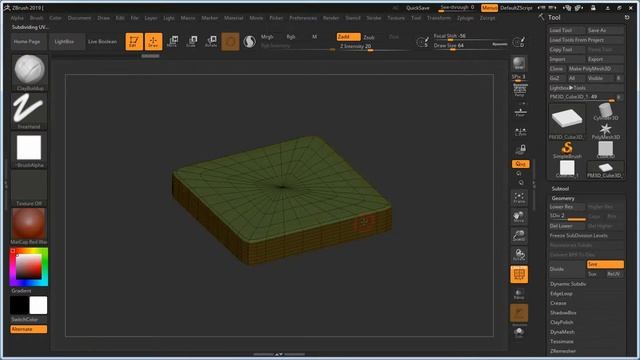The height and width of the screenshot is (360, 640).
Task: Toggle the Smt smooth option next to Divide
Action: pos(605,264)
